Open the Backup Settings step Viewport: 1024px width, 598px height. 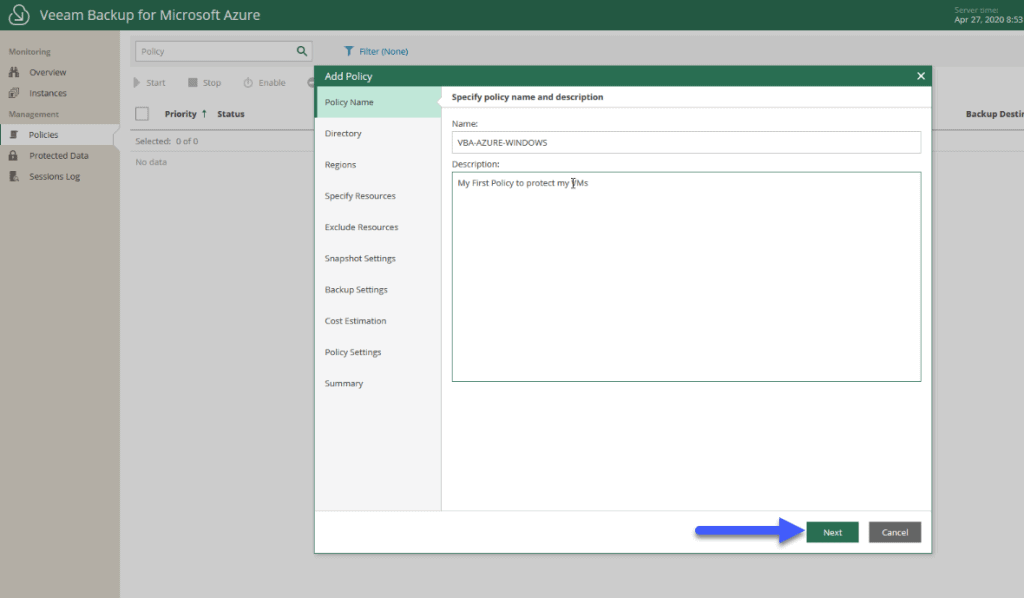(x=378, y=290)
